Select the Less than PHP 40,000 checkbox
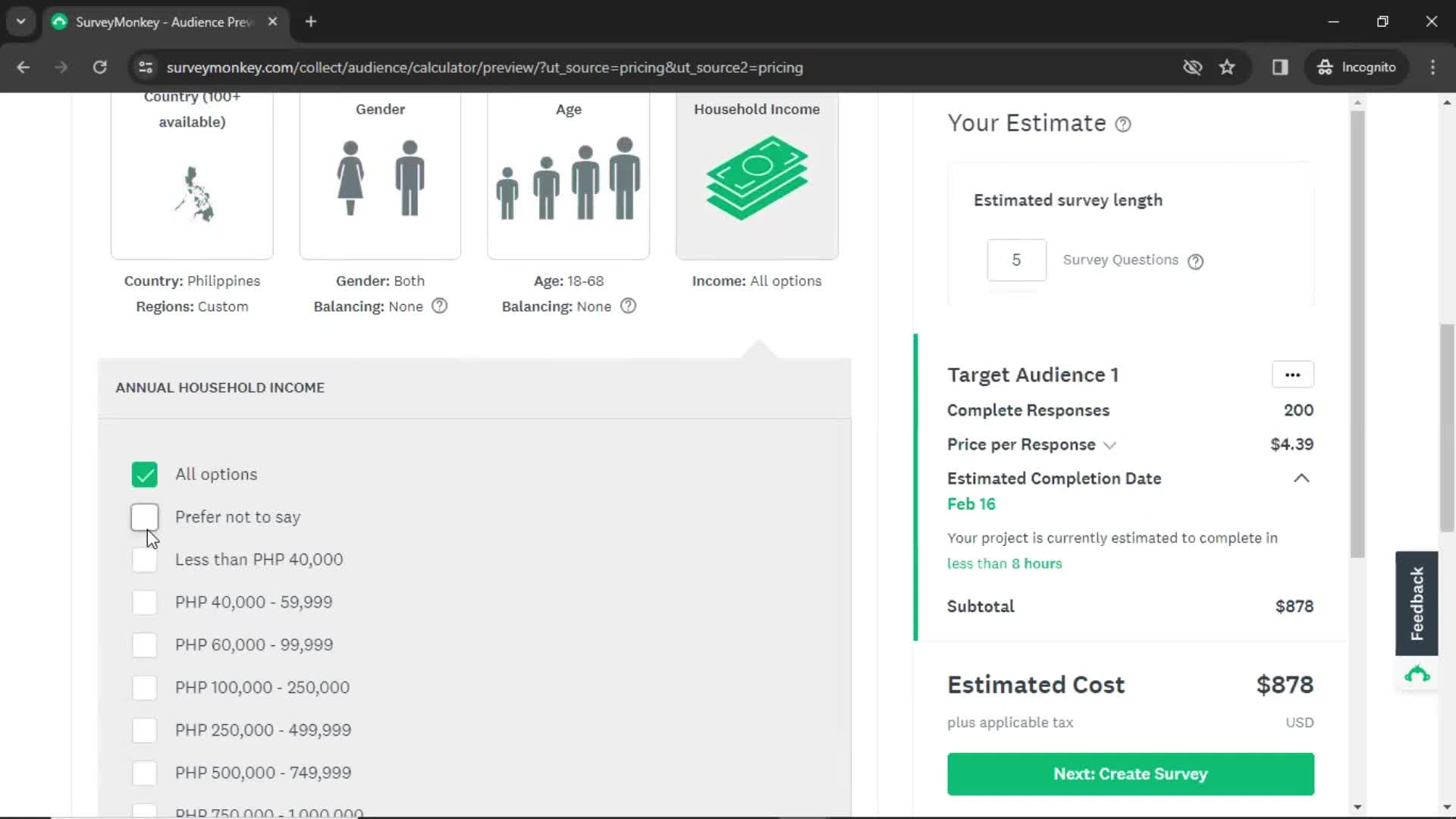 click(143, 559)
